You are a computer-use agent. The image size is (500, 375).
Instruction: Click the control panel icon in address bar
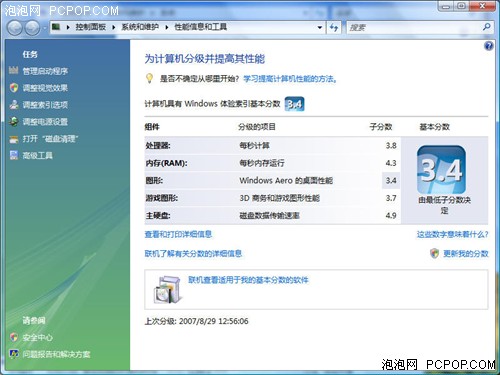click(x=56, y=27)
